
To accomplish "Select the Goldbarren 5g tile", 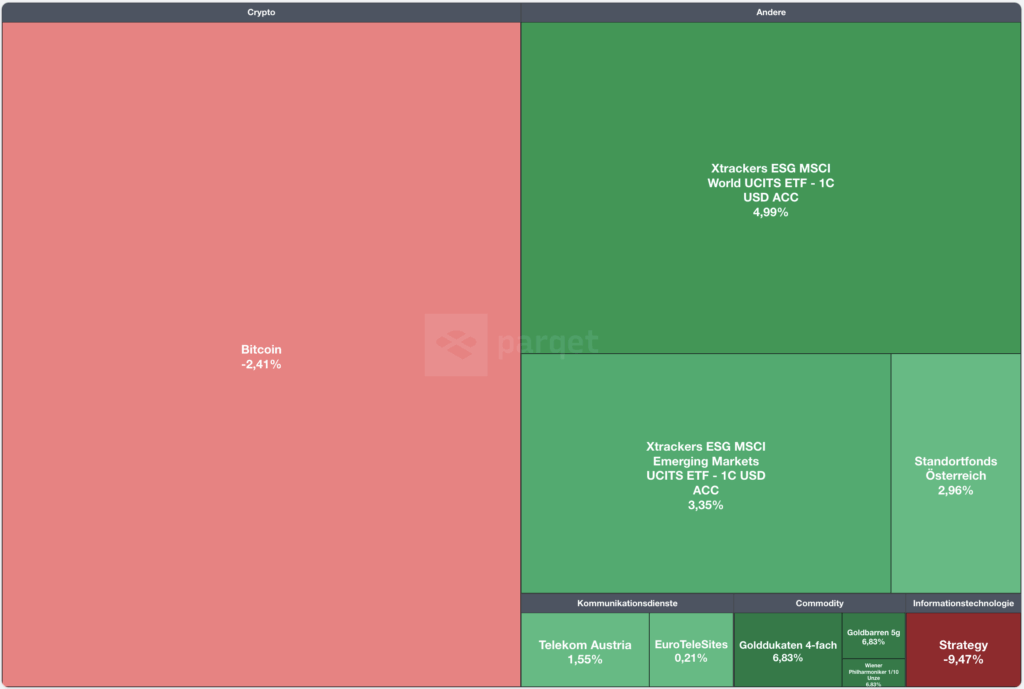I will pyautogui.click(x=873, y=636).
